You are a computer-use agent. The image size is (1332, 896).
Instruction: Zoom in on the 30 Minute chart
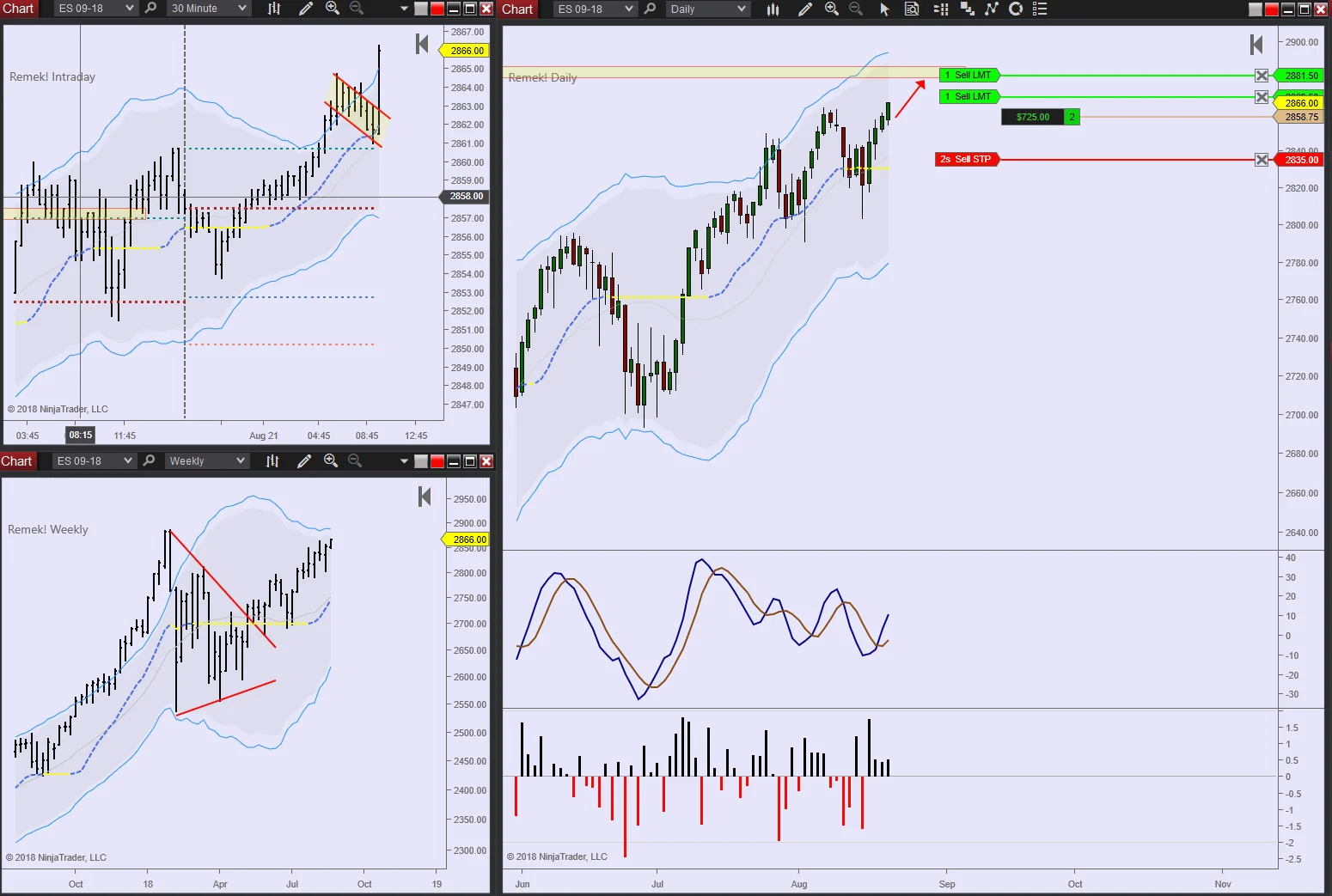pos(333,9)
